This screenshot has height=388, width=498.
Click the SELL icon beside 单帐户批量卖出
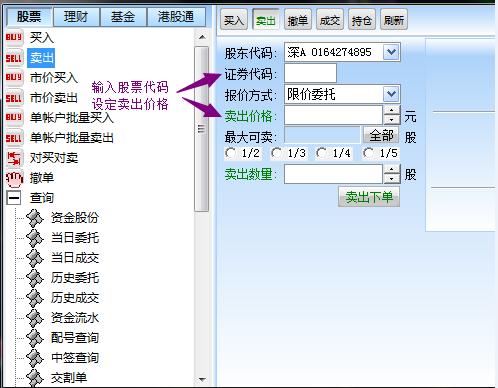point(14,138)
